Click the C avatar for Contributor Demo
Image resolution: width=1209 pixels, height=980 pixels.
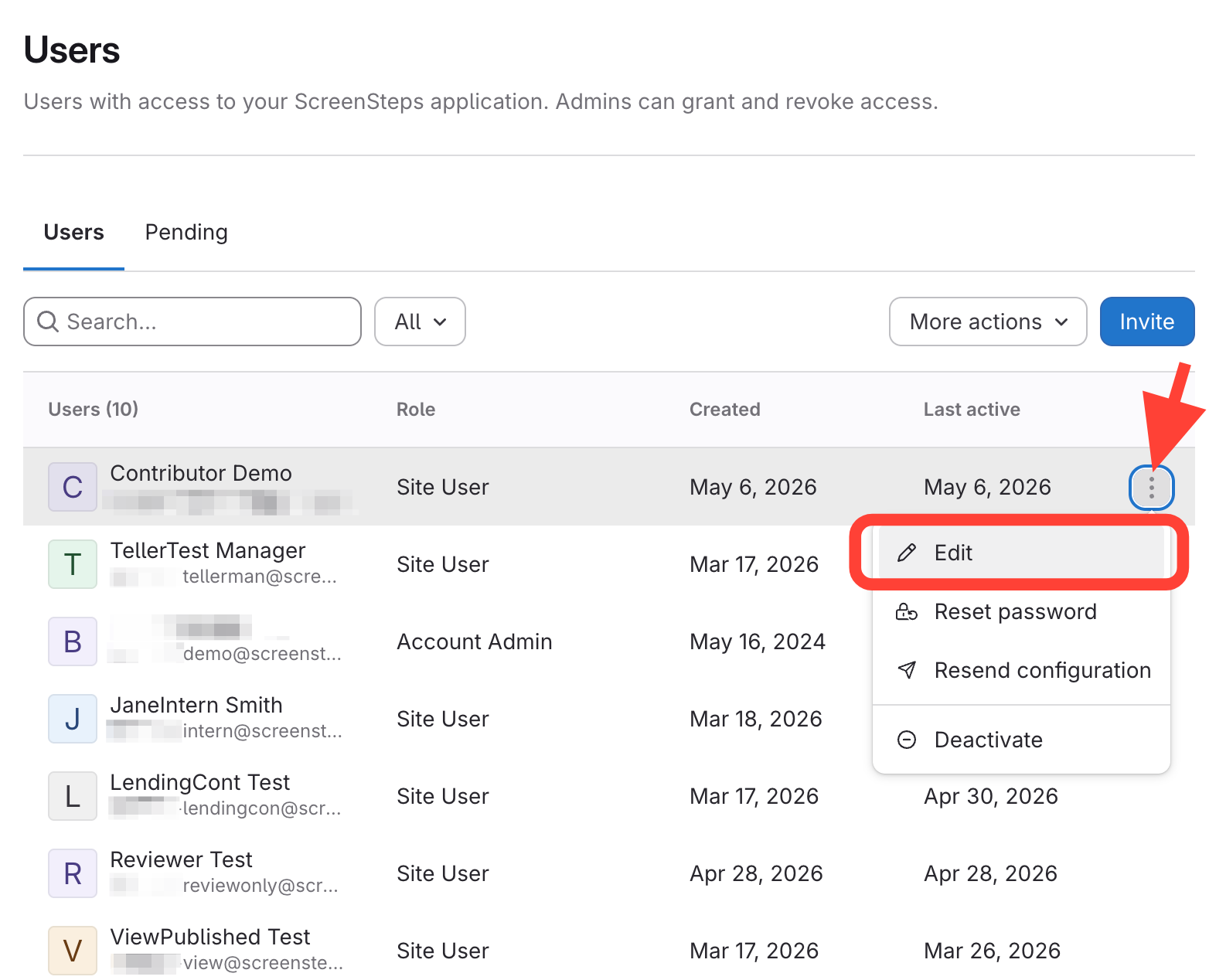pyautogui.click(x=73, y=487)
